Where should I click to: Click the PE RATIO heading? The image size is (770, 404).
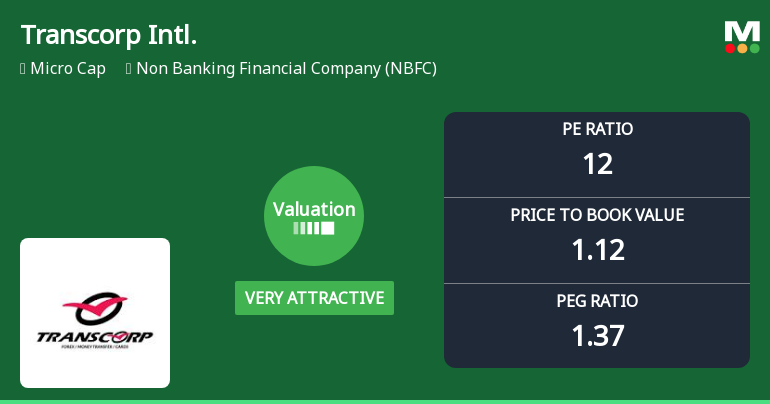597,129
